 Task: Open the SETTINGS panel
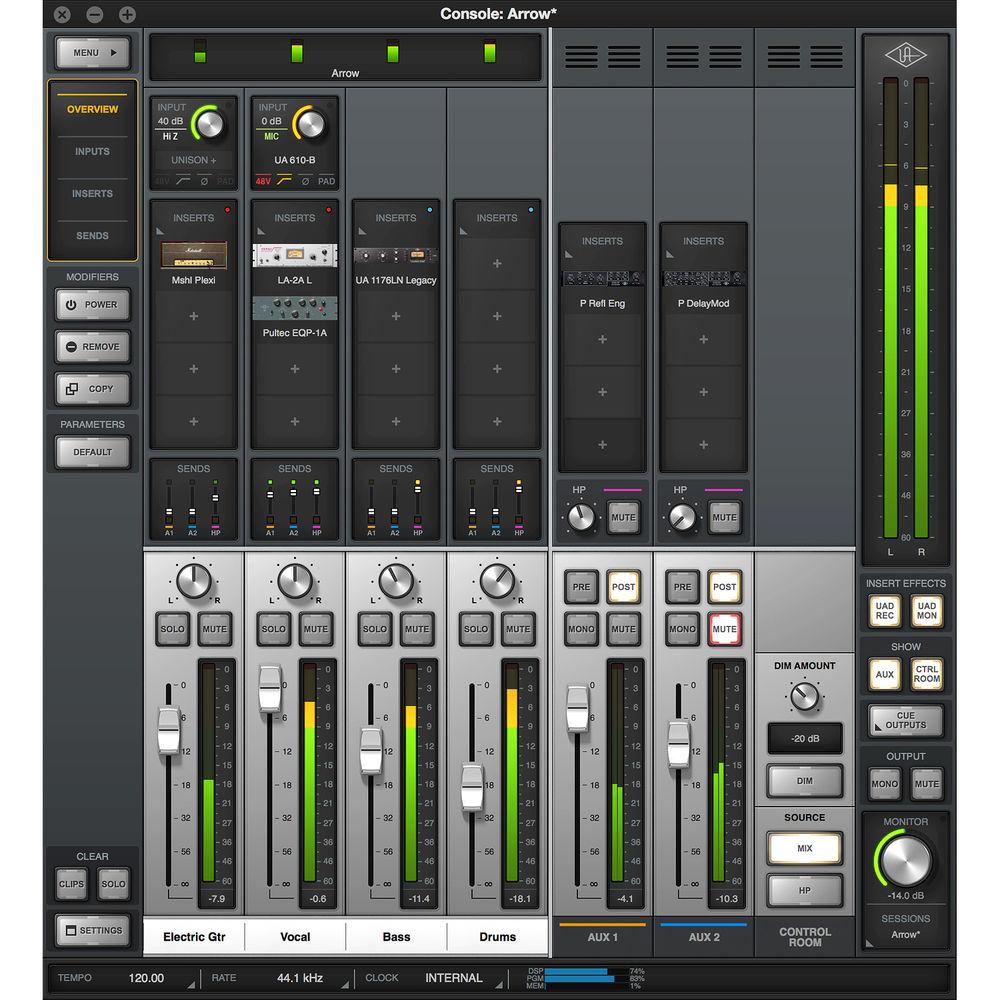tap(92, 930)
